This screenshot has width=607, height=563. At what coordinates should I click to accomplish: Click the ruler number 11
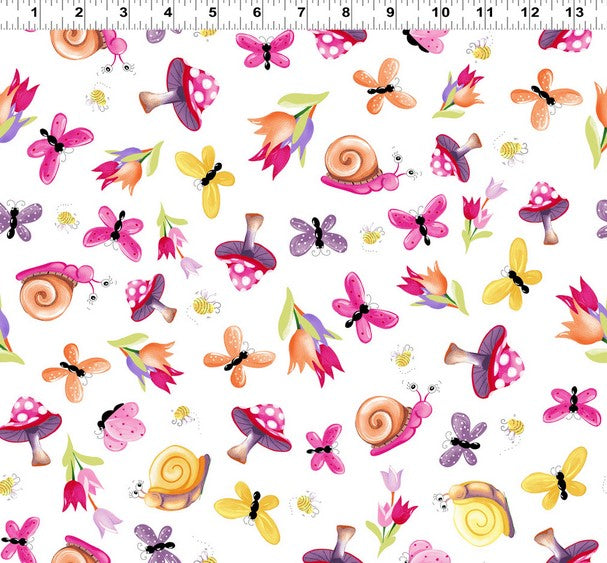(x=485, y=12)
